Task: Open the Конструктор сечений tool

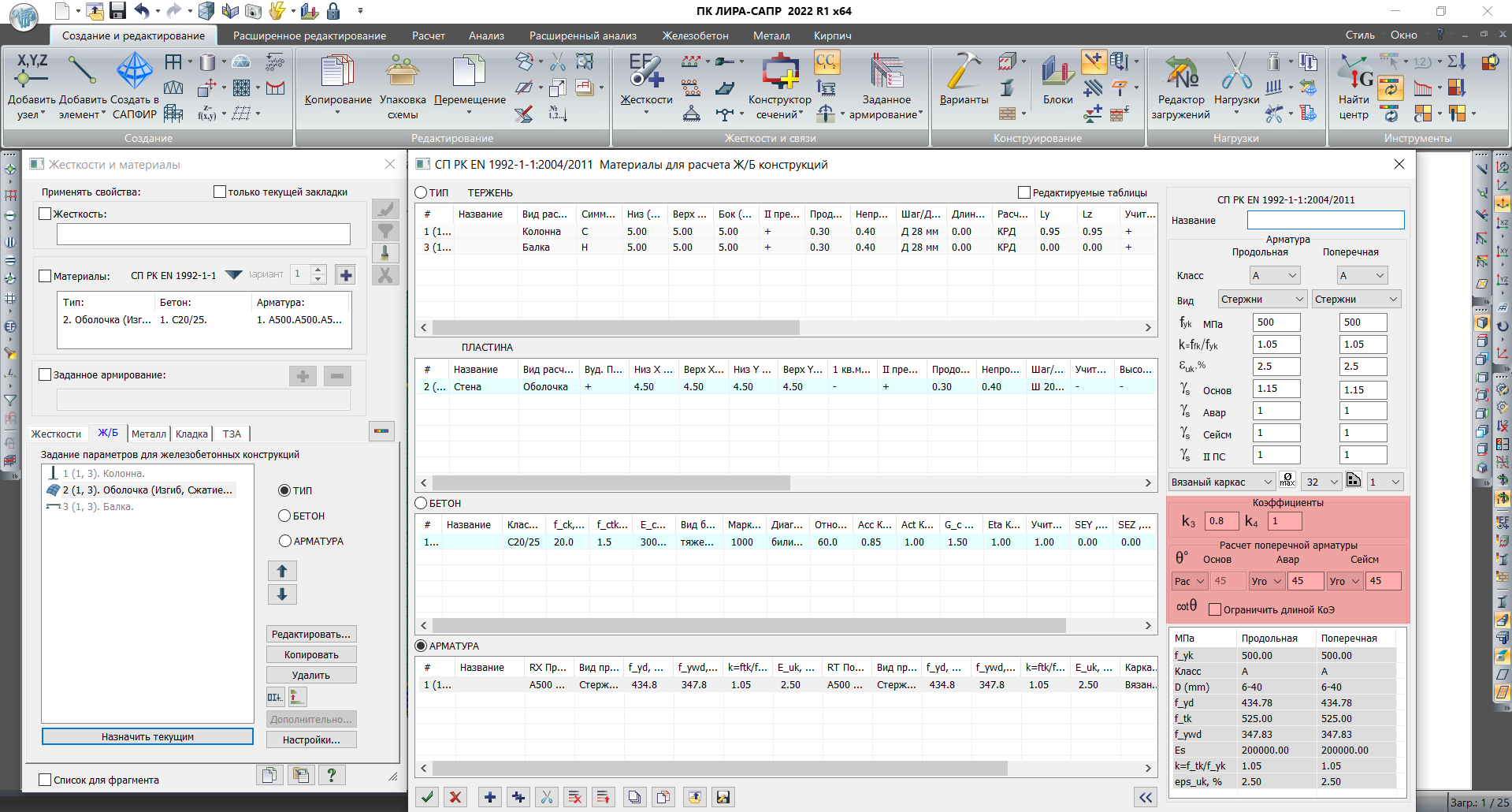Action: coord(779,73)
